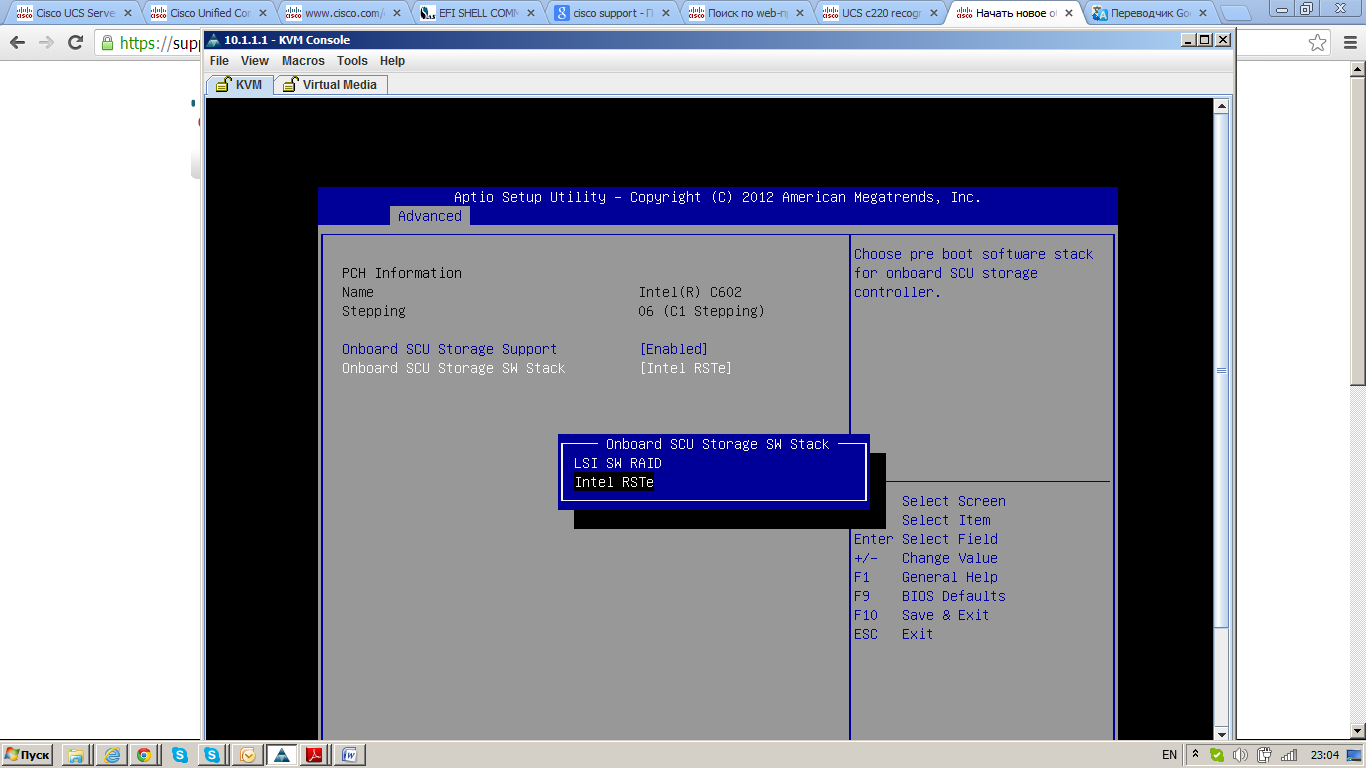Switch to the EFI SHELL COMM Chrome tab
This screenshot has height=768, width=1366.
tap(476, 13)
